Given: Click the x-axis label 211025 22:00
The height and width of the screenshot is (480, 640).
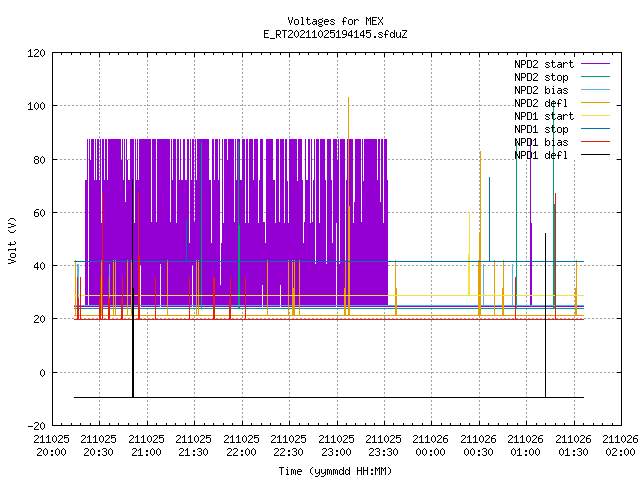Looking at the screenshot, I should (241, 446).
